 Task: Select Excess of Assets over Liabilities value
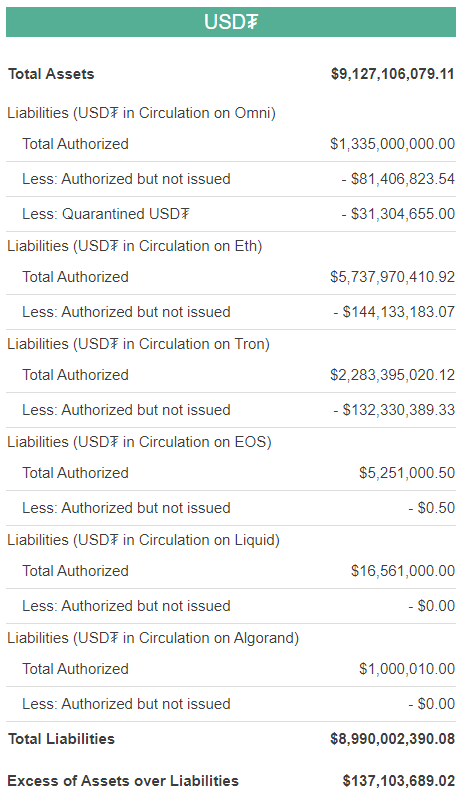point(399,781)
